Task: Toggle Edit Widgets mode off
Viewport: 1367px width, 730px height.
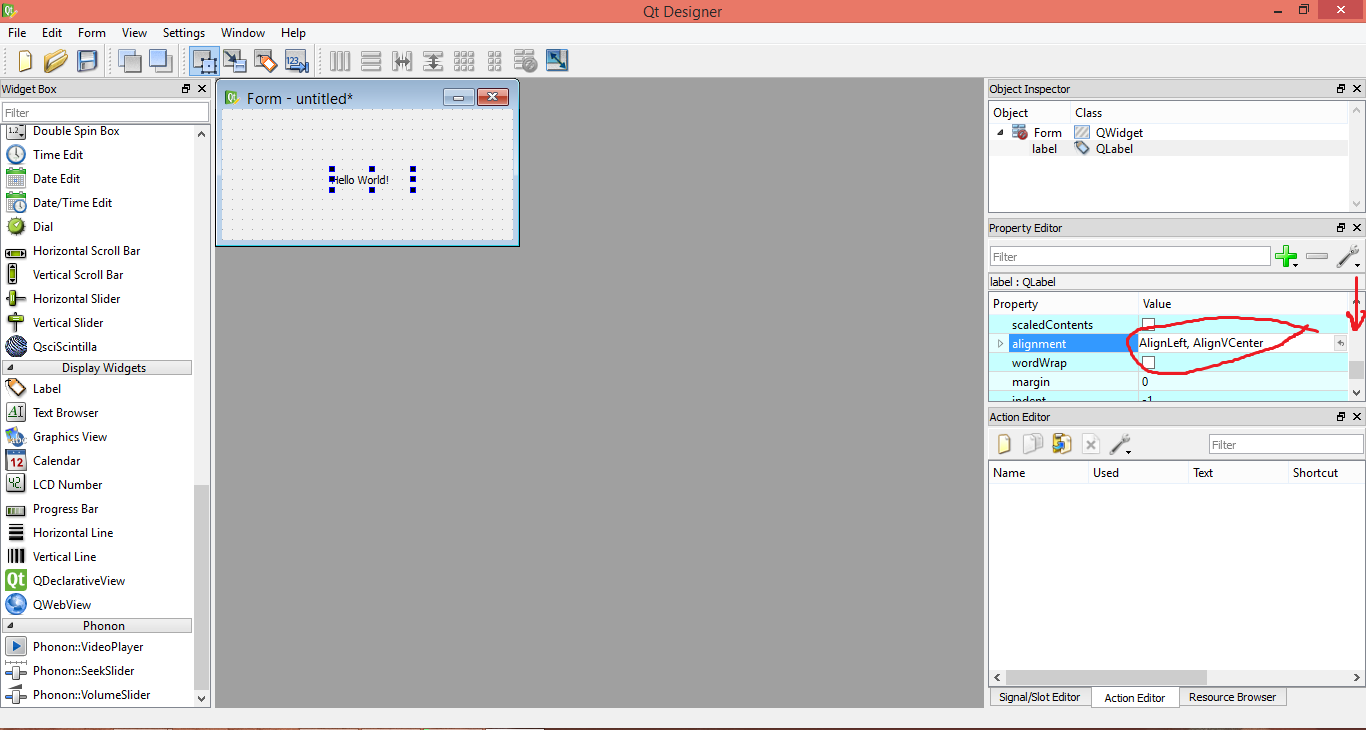Action: (204, 61)
